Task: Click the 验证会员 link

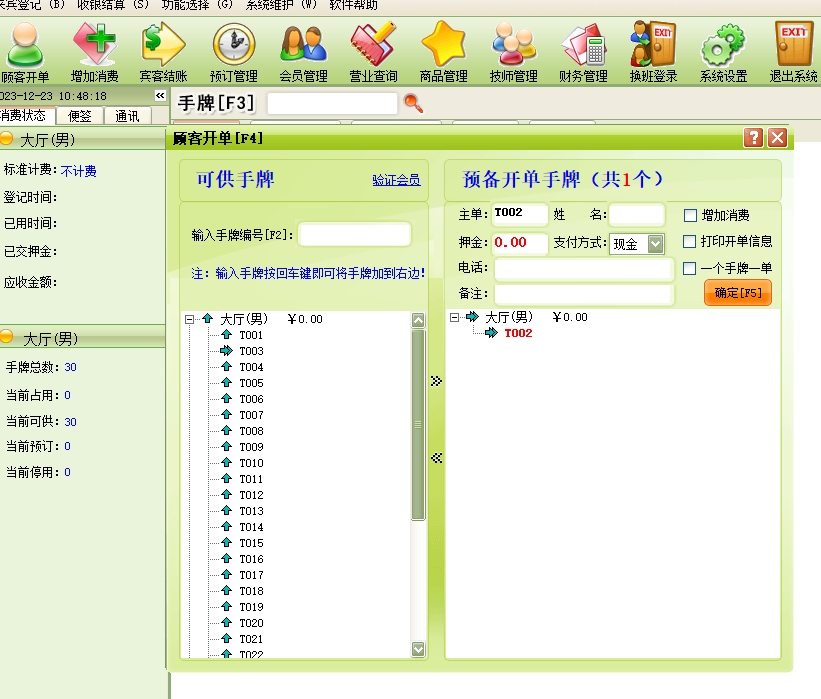Action: 396,181
